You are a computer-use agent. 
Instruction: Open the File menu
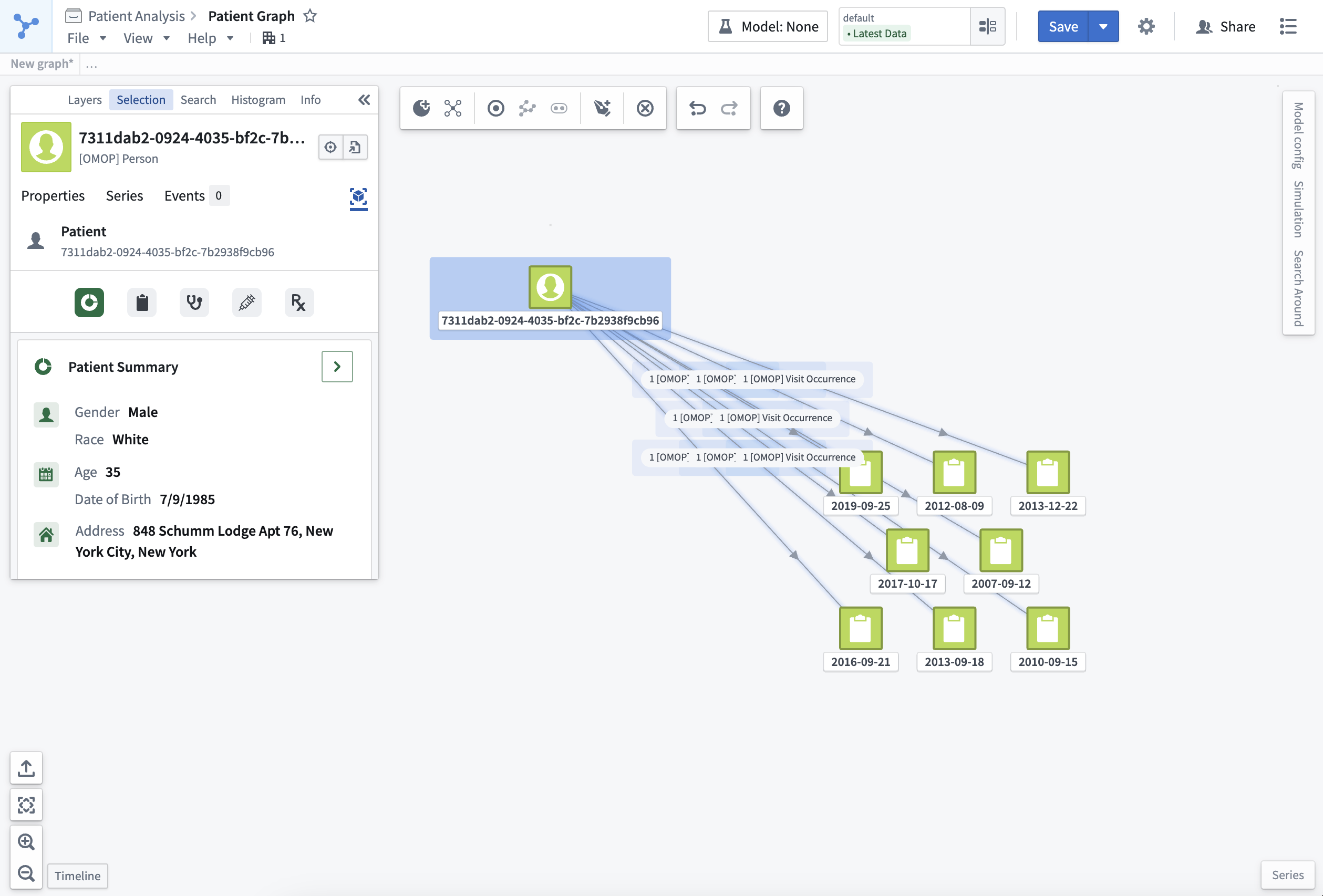(87, 38)
